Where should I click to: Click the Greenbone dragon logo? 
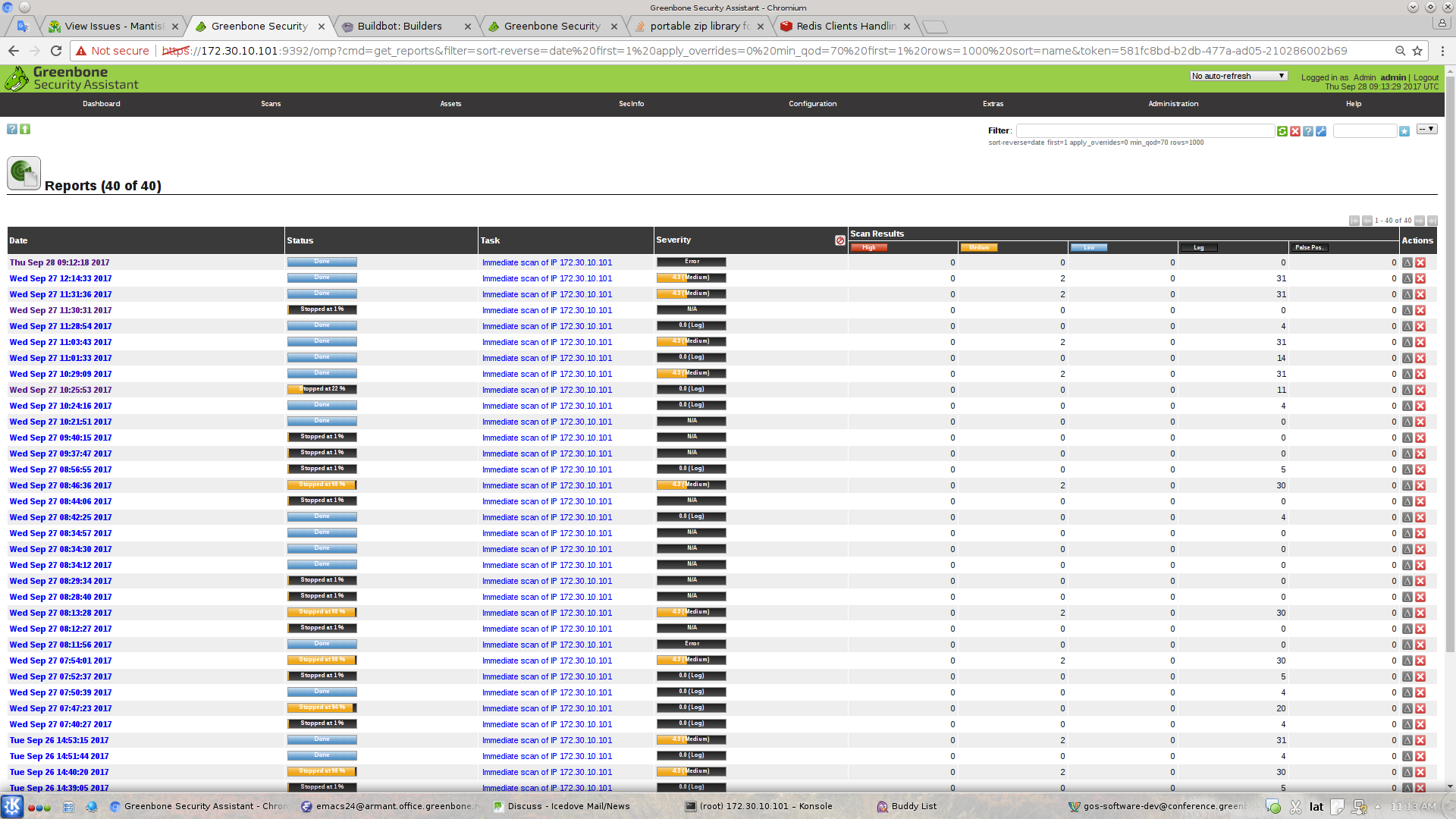17,79
